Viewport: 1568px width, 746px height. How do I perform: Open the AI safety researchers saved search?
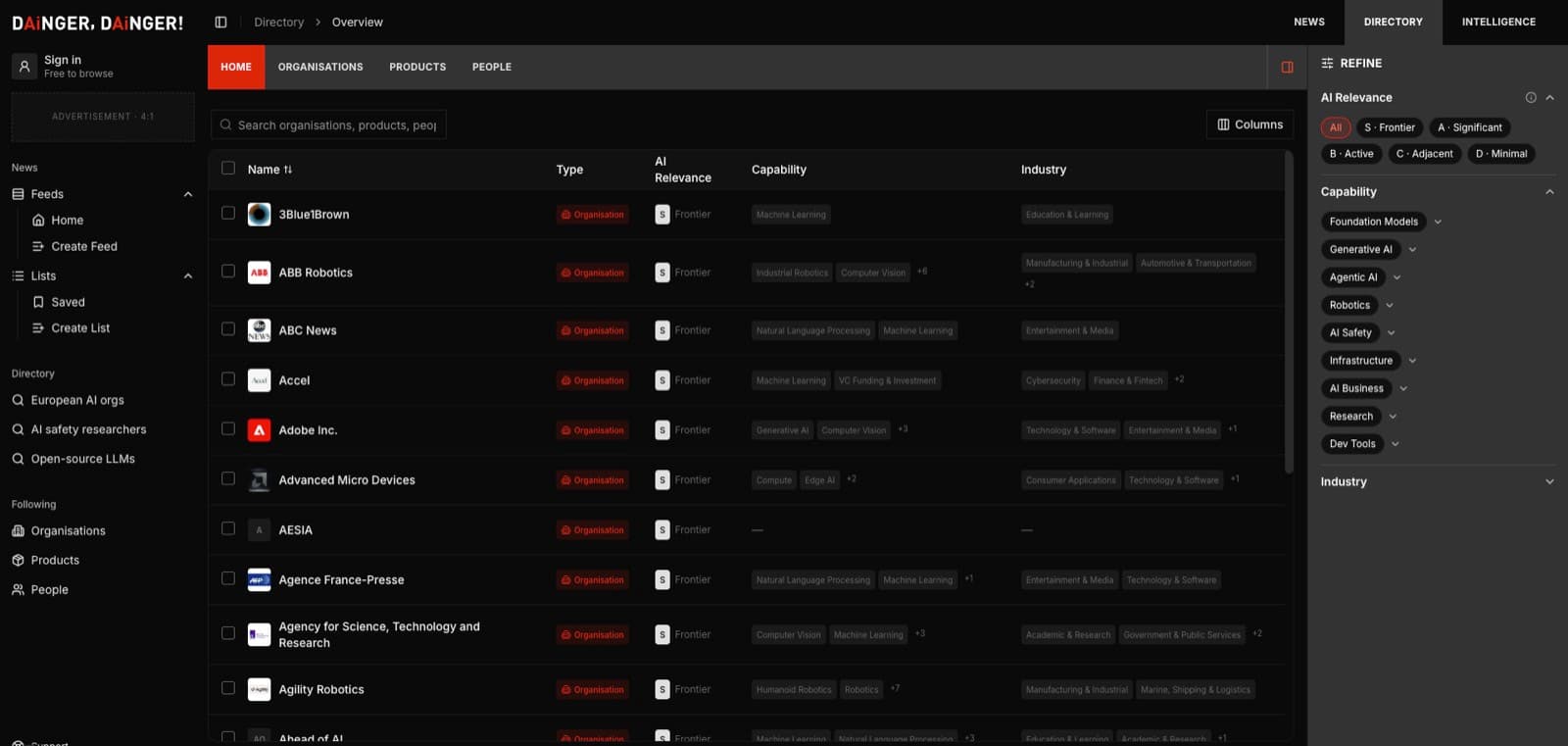(x=88, y=429)
